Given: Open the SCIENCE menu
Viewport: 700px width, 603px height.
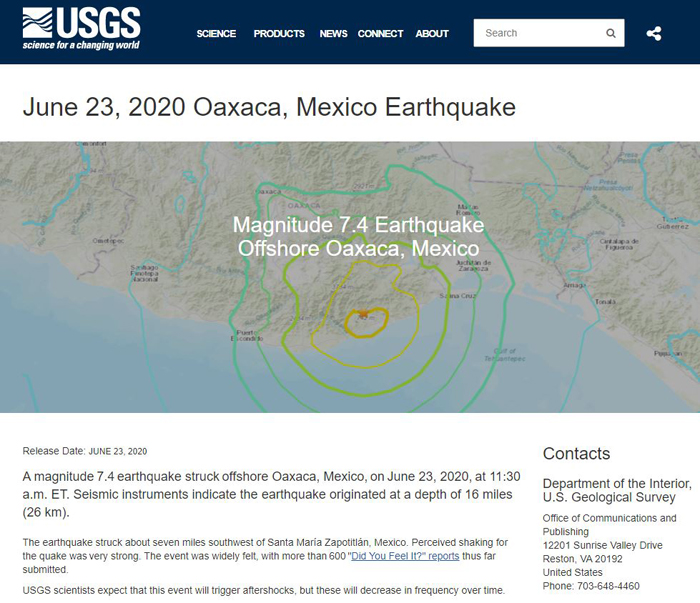Looking at the screenshot, I should pos(216,33).
